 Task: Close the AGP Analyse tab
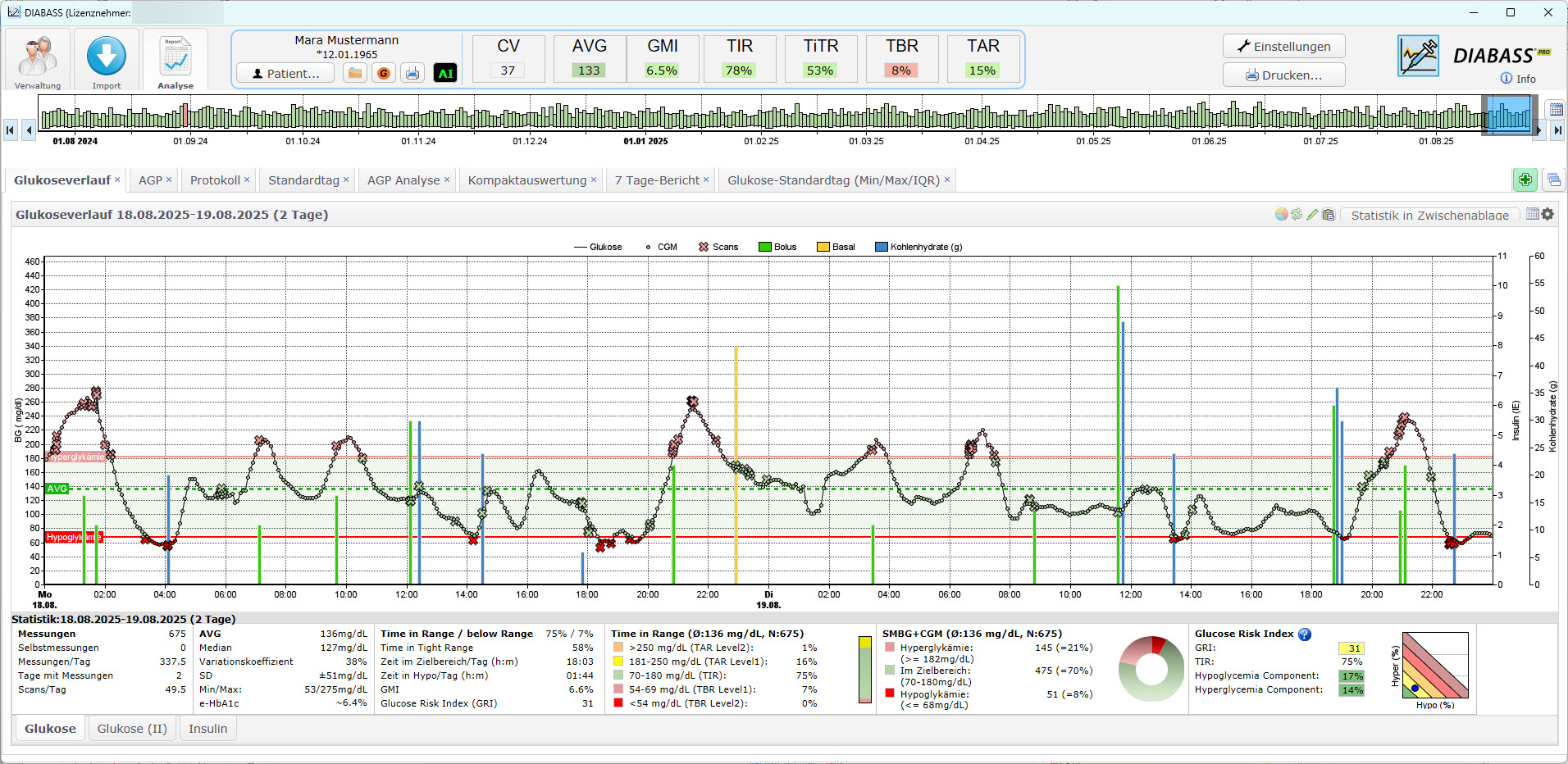(447, 180)
